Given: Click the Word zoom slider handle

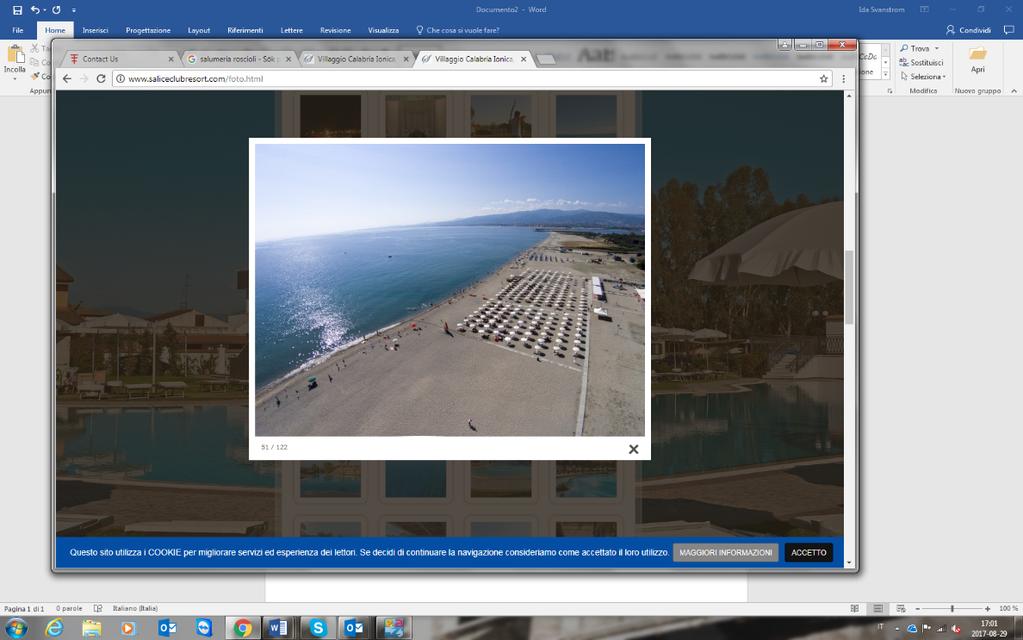Looking at the screenshot, I should pos(952,608).
